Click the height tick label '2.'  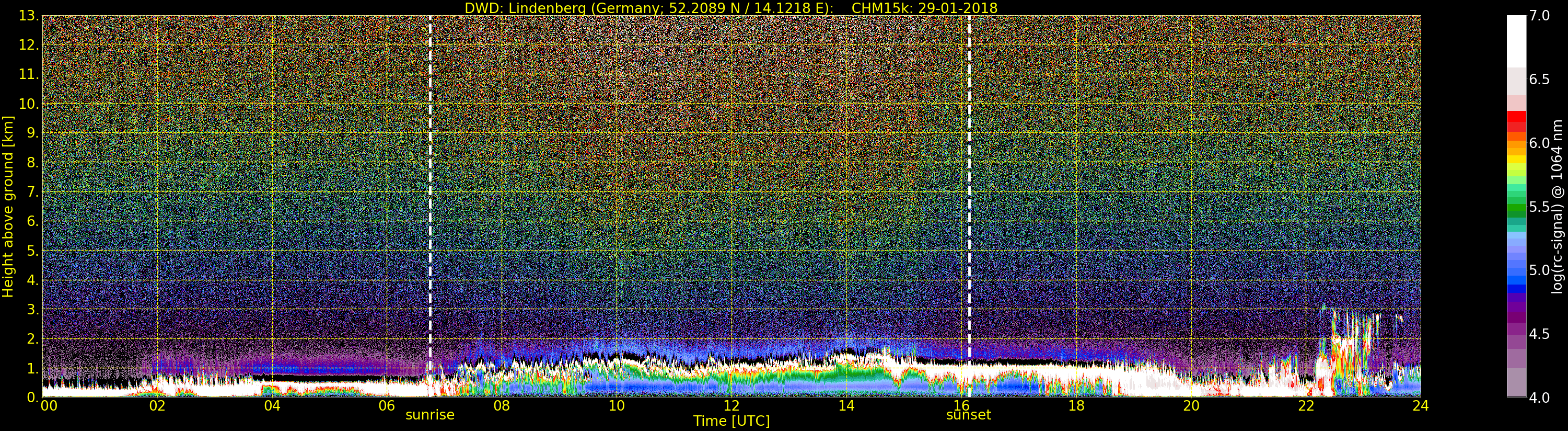point(33,339)
